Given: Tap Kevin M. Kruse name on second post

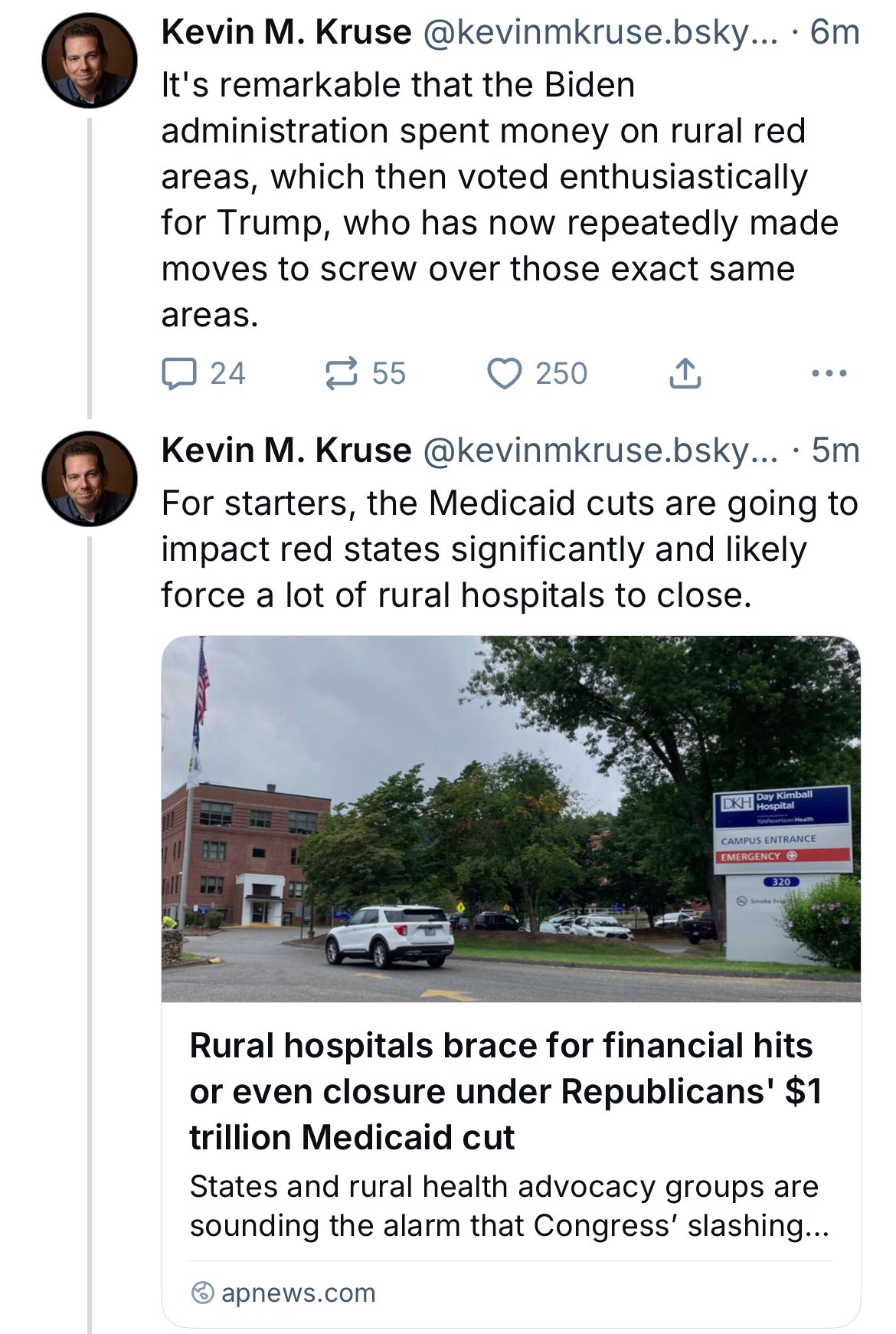Looking at the screenshot, I should tap(286, 451).
